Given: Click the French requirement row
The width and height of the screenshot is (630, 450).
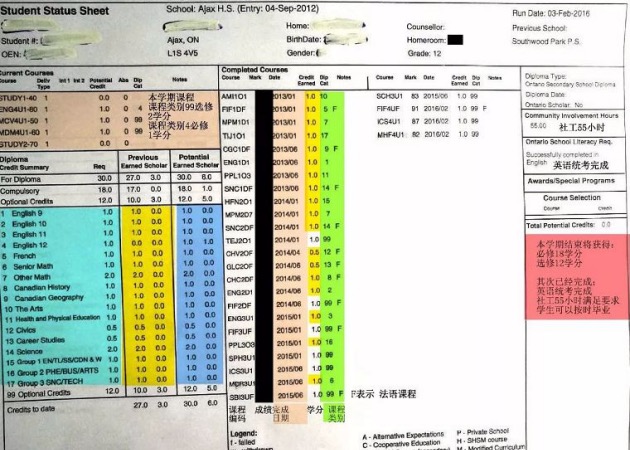Looking at the screenshot, I should 110,255.
